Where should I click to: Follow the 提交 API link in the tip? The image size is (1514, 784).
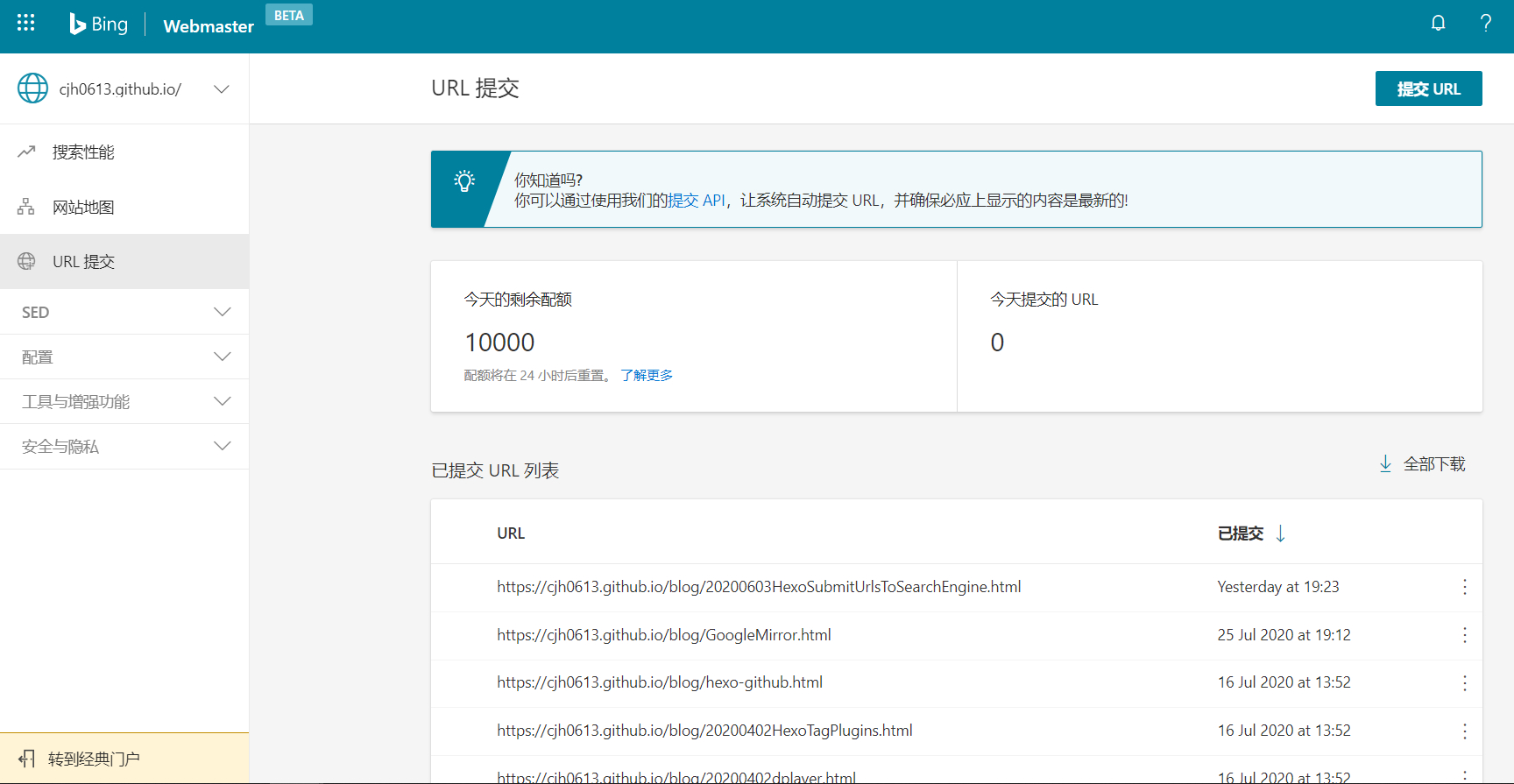click(696, 201)
